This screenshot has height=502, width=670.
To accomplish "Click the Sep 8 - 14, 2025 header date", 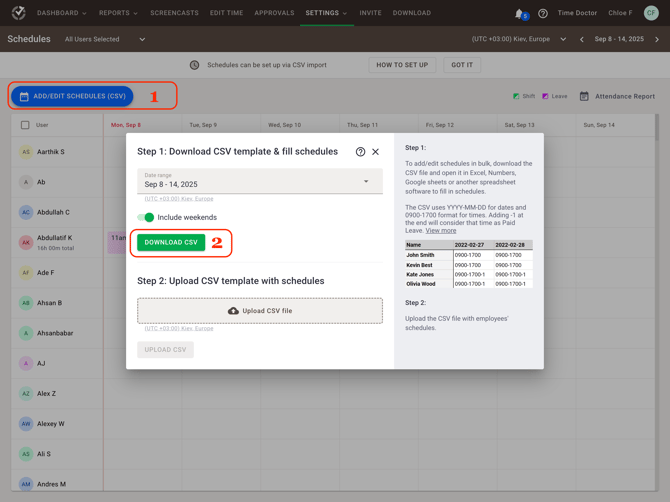I will click(619, 39).
